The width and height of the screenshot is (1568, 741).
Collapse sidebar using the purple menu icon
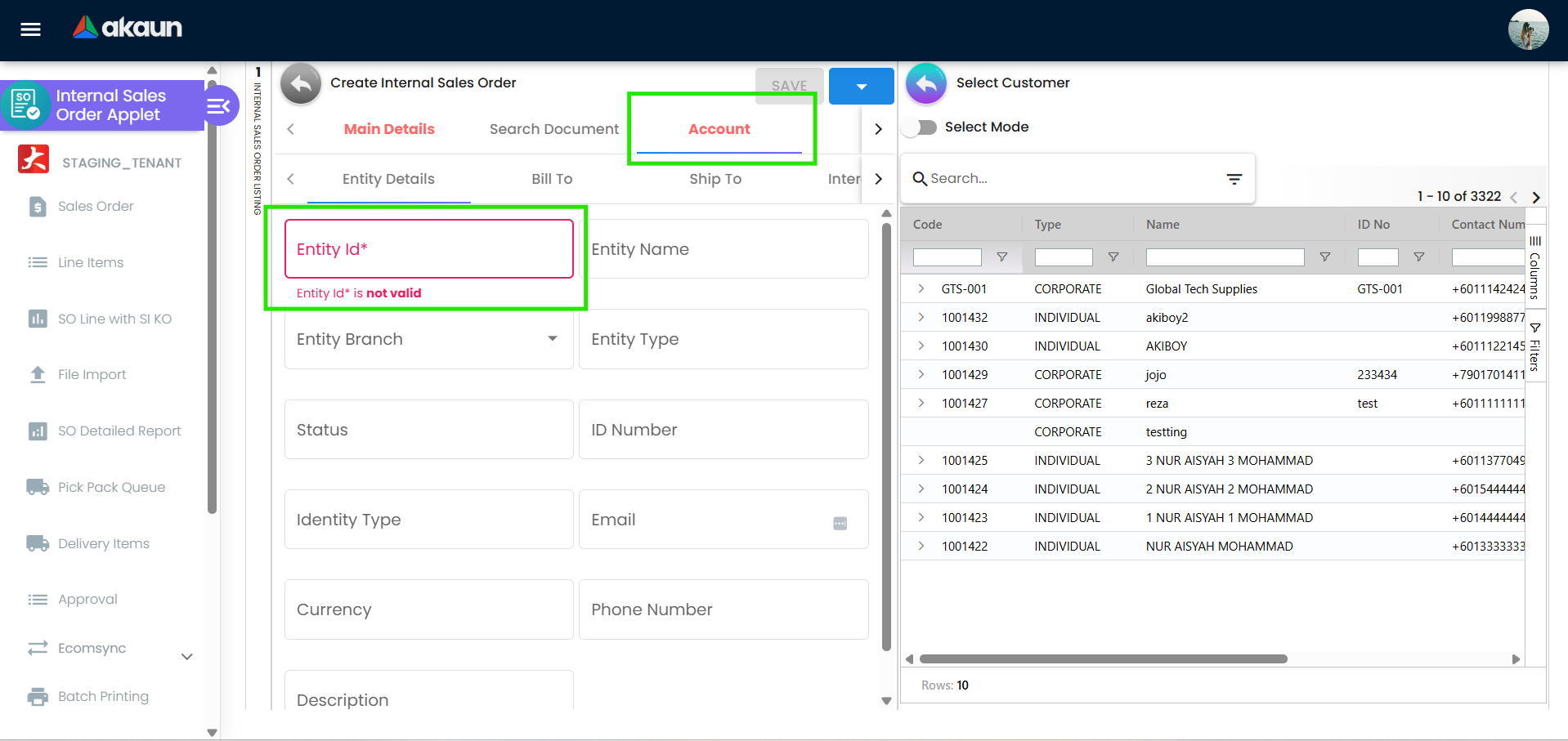218,105
